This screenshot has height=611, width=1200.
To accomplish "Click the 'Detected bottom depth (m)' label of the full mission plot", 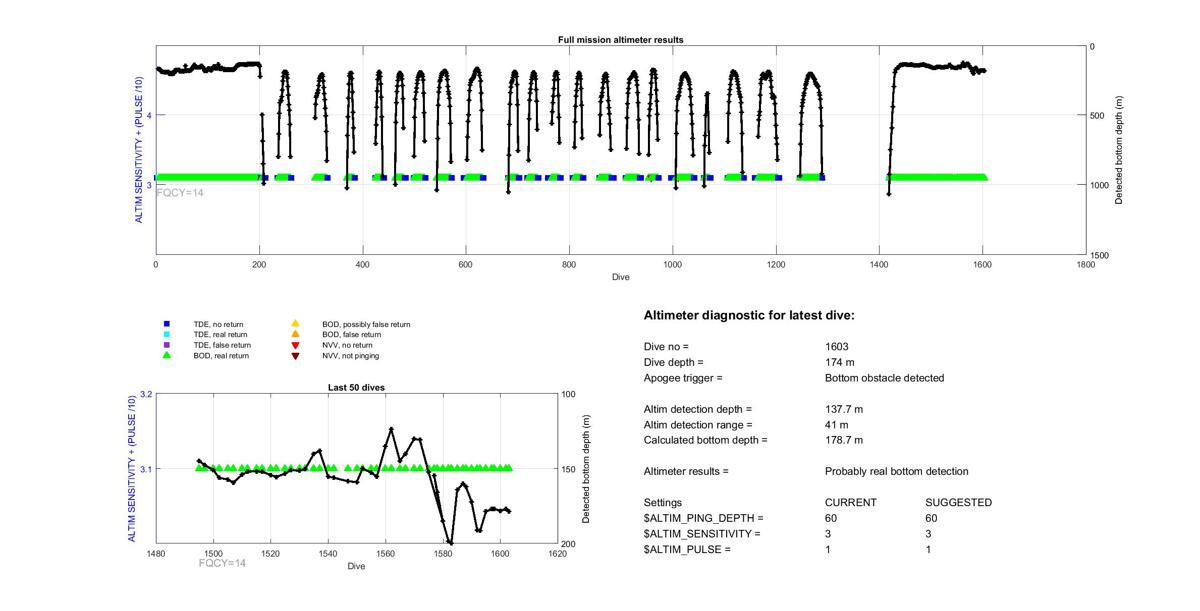I will pos(1119,151).
